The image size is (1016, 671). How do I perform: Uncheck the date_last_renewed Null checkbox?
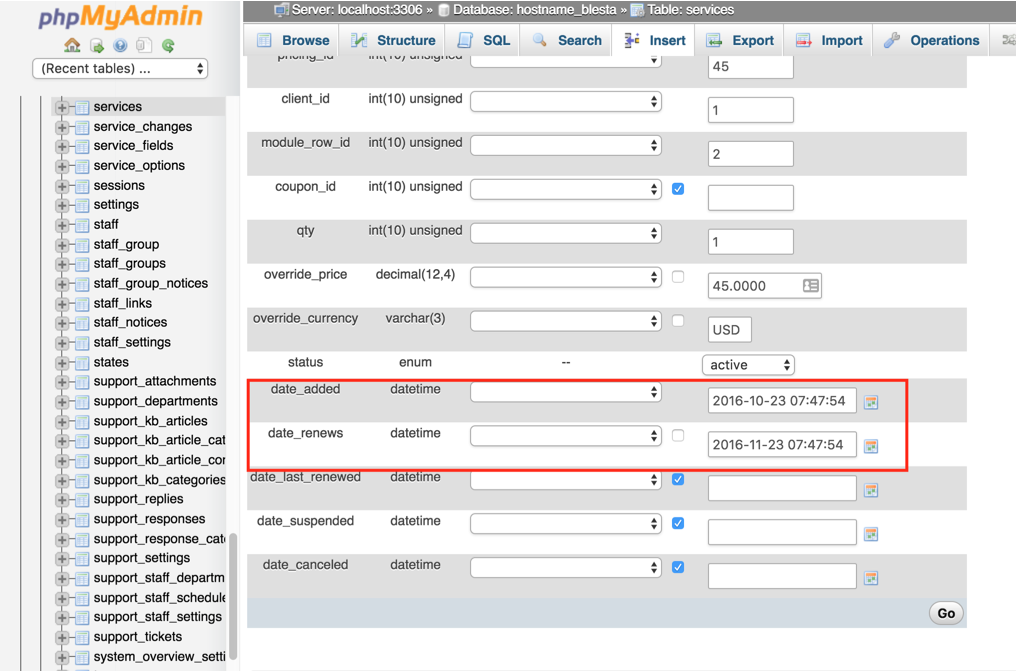678,479
